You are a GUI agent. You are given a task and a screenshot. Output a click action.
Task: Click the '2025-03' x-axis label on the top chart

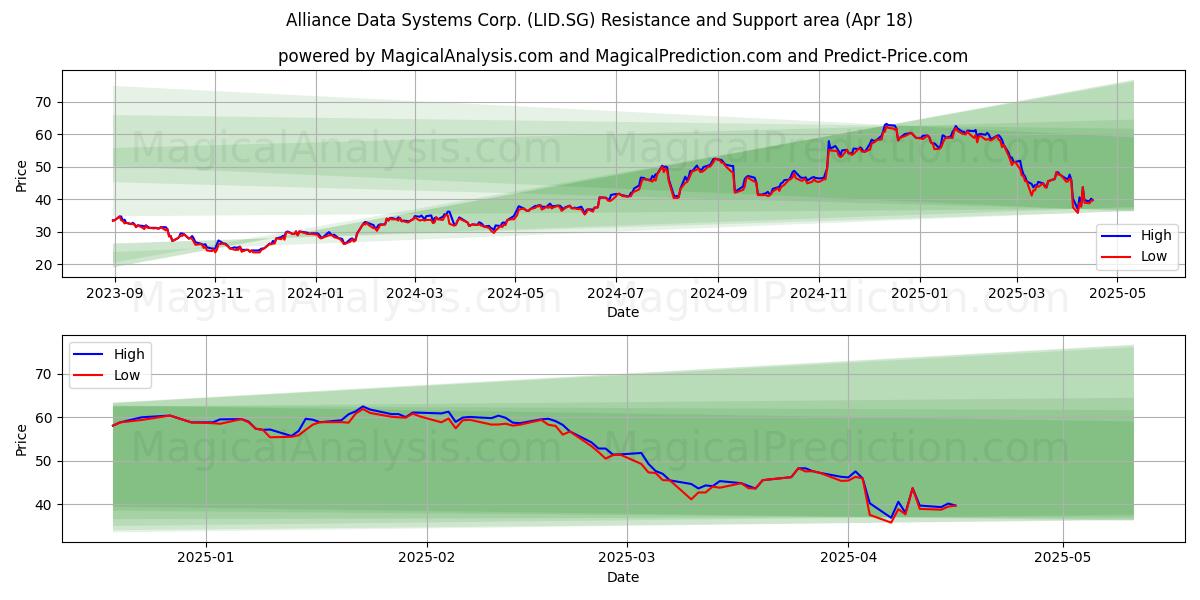tap(1016, 294)
